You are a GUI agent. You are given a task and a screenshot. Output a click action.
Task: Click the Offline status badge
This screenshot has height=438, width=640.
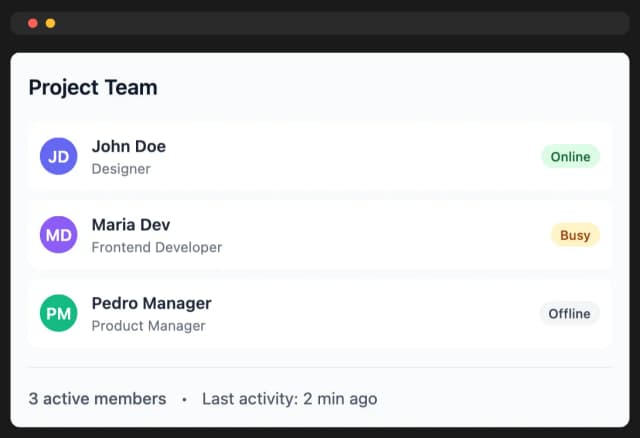coord(569,313)
